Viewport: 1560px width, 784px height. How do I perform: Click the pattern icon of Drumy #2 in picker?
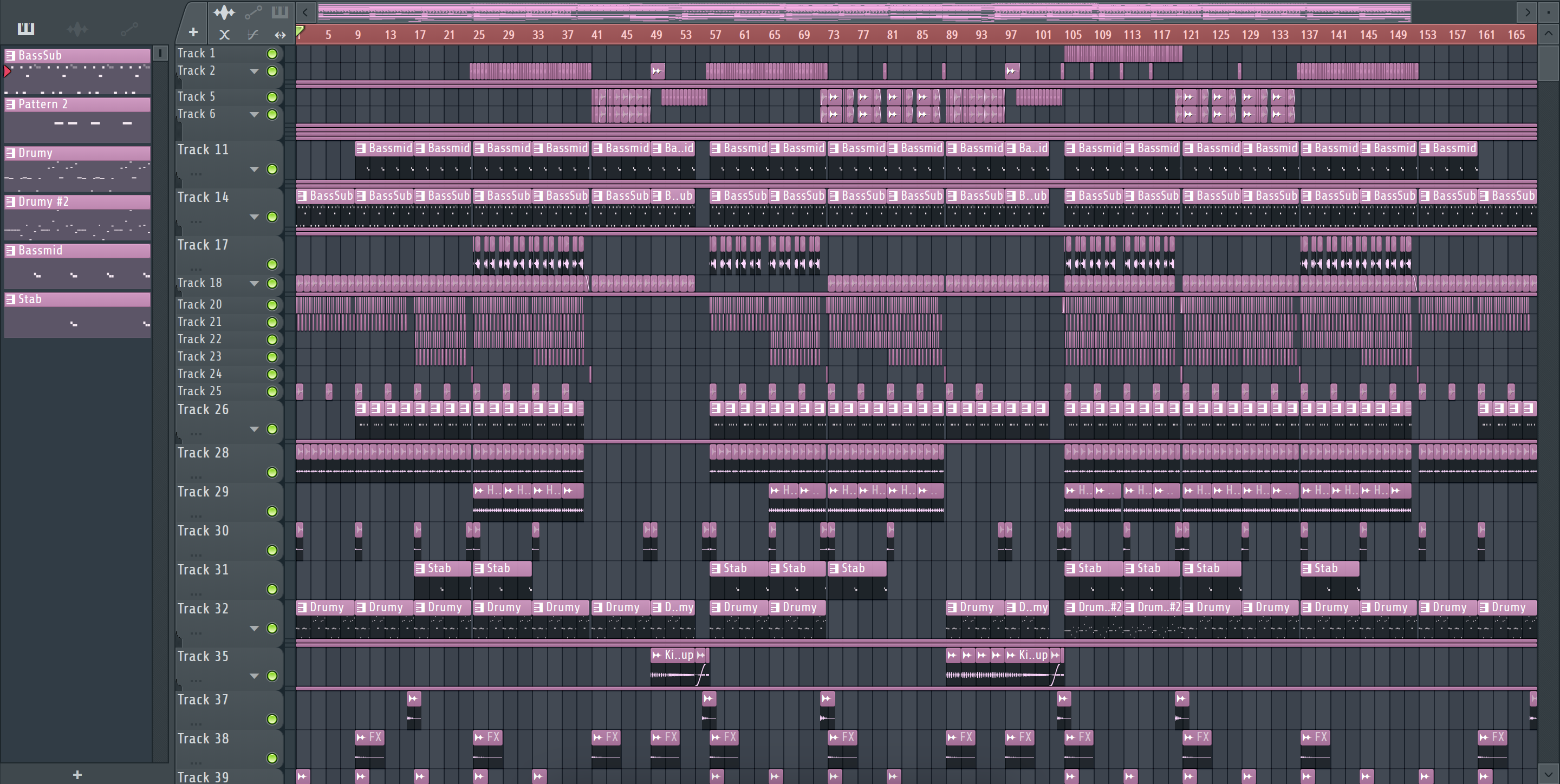10,201
